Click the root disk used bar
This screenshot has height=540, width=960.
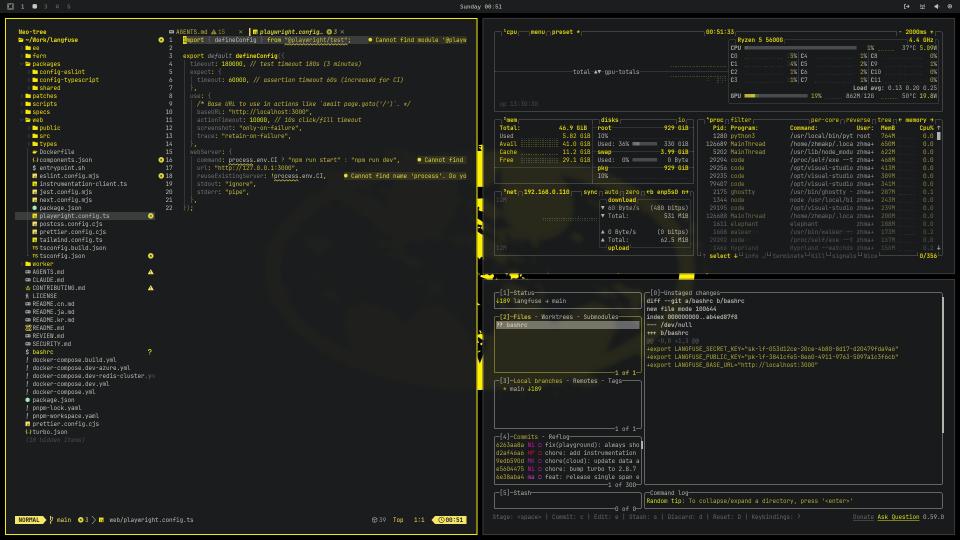pyautogui.click(x=644, y=144)
